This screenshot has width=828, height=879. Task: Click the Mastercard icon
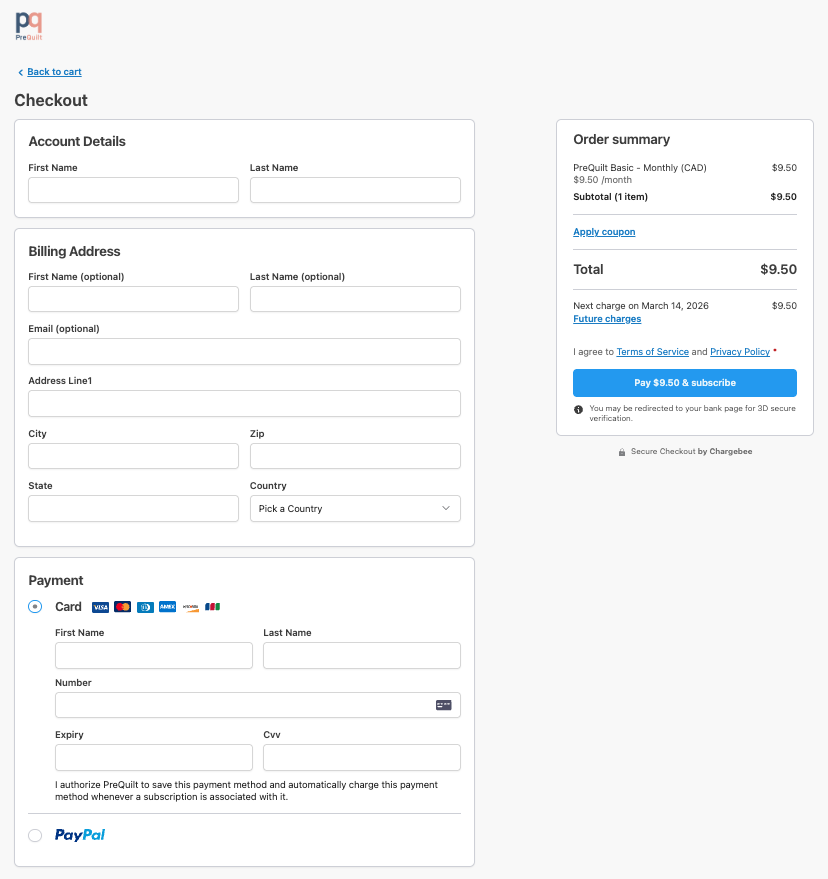123,607
